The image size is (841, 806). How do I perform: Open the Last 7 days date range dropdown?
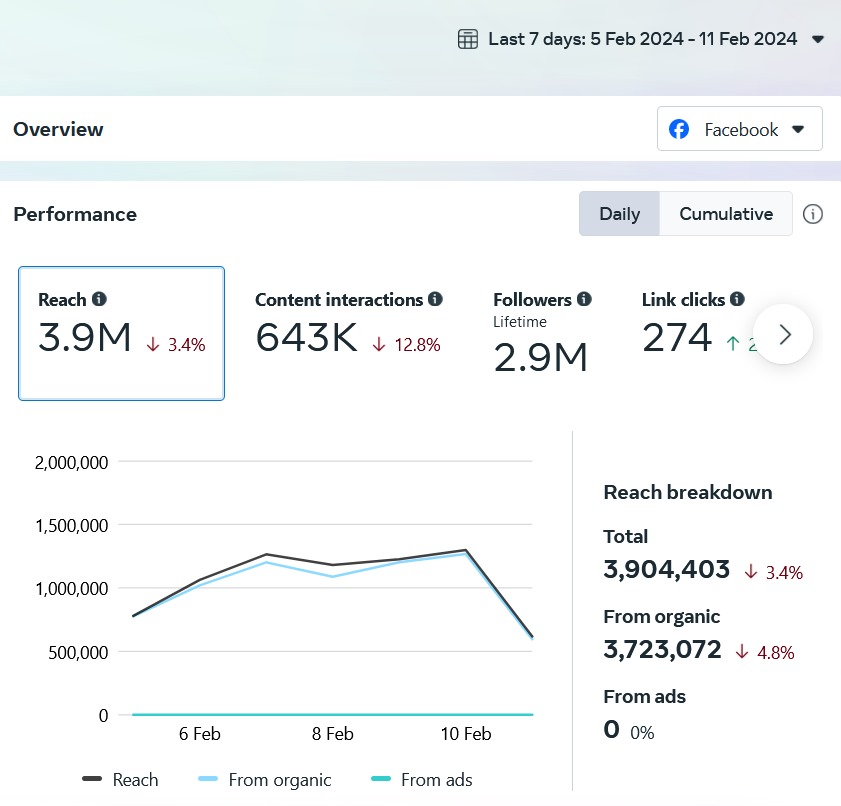pos(642,39)
